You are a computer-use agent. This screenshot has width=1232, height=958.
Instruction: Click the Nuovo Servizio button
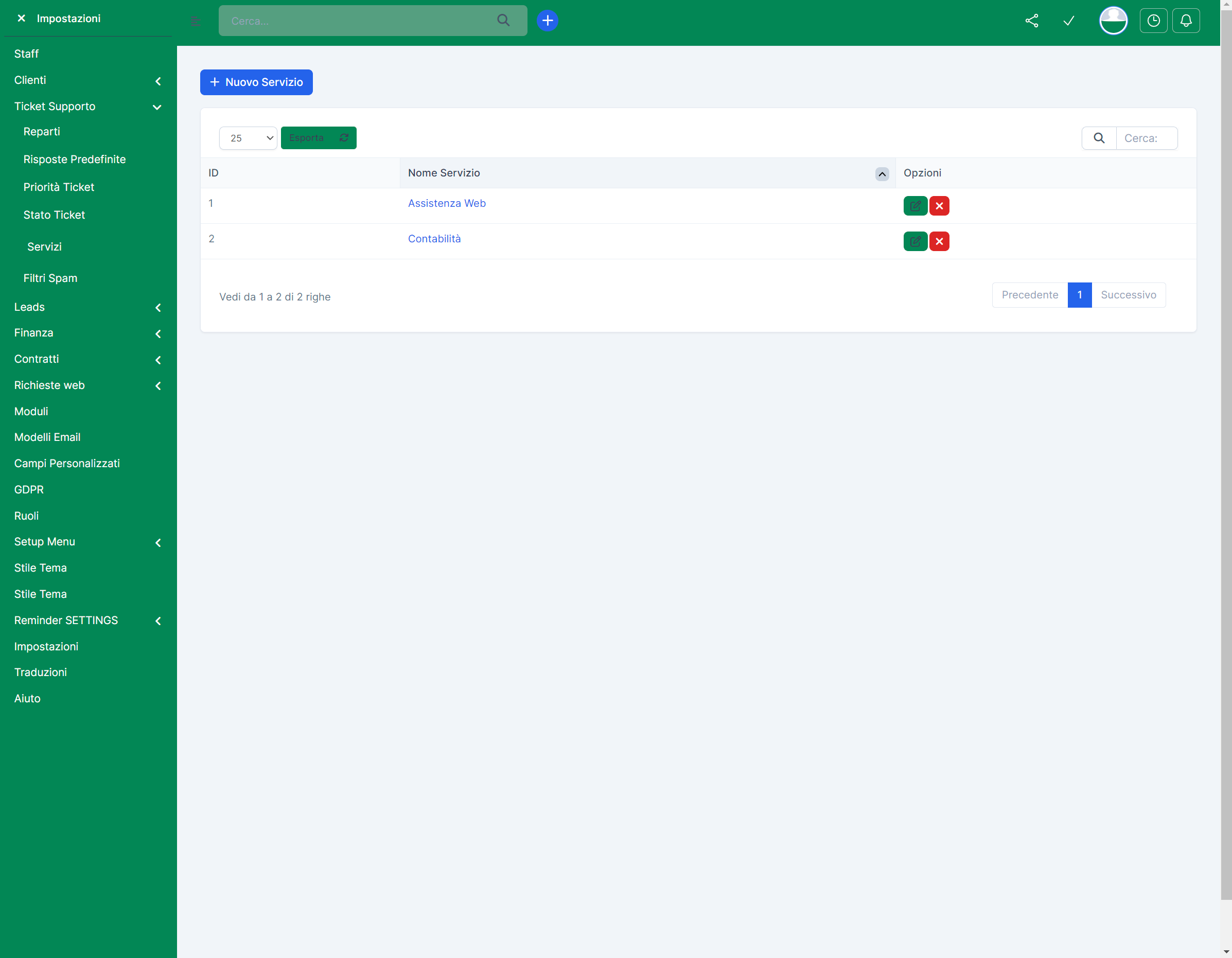click(256, 82)
